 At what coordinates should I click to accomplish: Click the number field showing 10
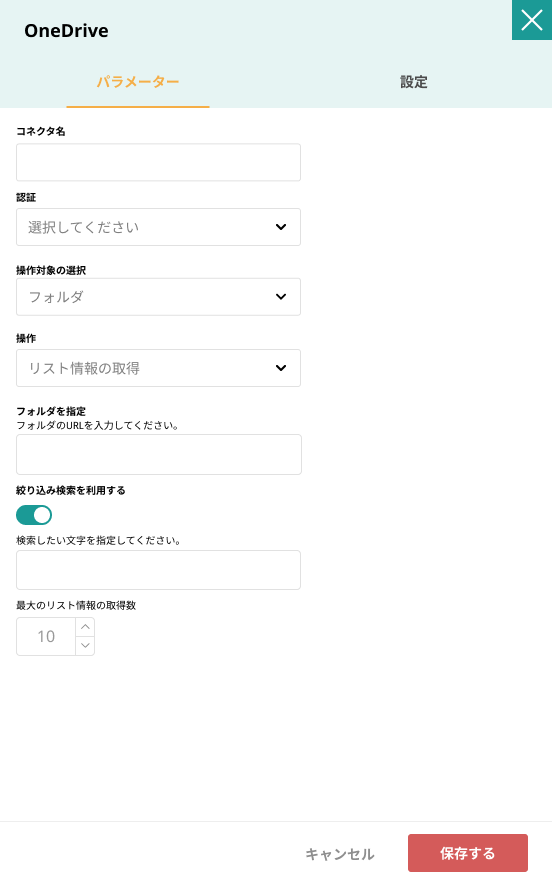46,636
